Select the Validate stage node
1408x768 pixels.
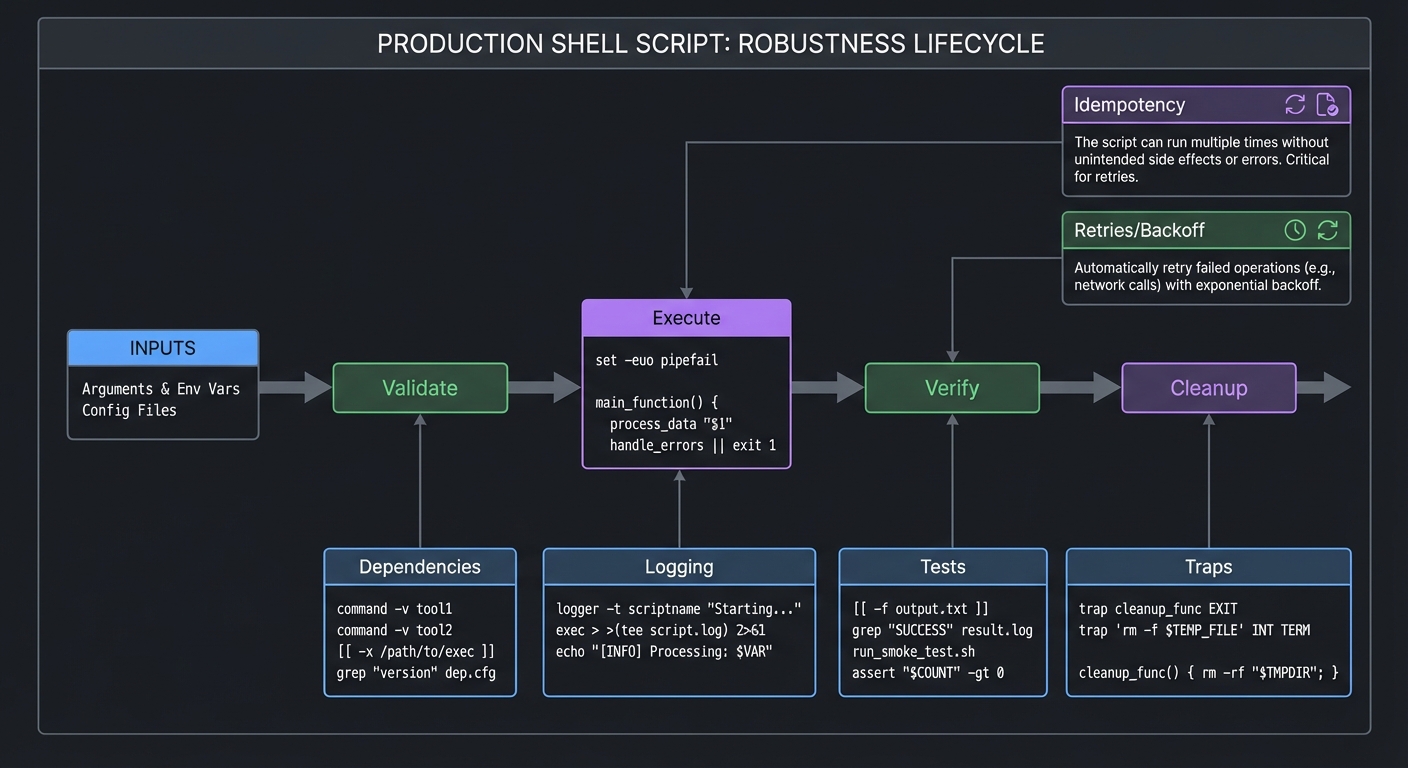point(420,388)
